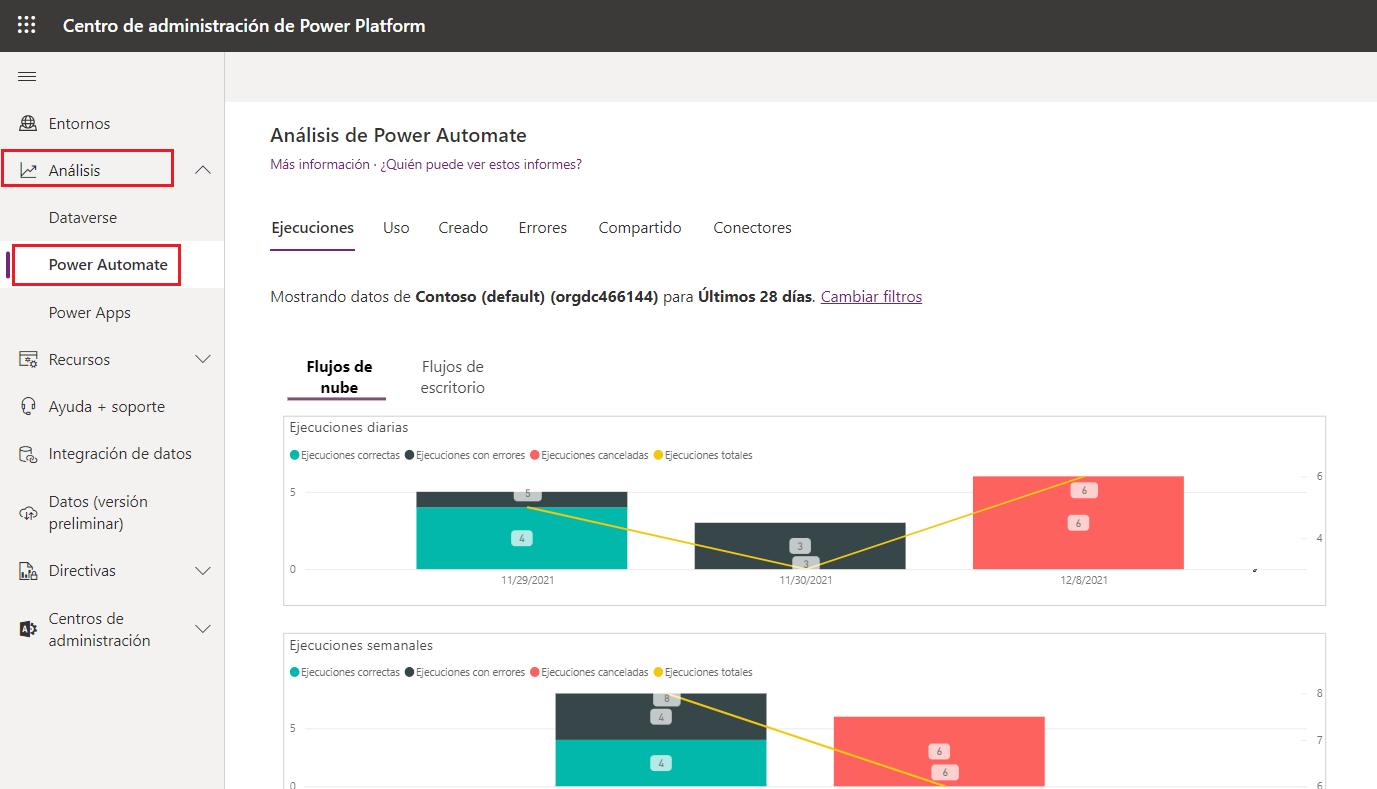Select Power Apps under Análisis
1377x789 pixels.
[x=112, y=313]
